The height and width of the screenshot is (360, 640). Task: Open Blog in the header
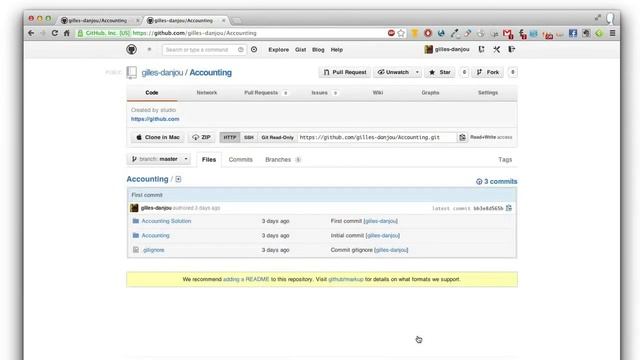coord(318,50)
